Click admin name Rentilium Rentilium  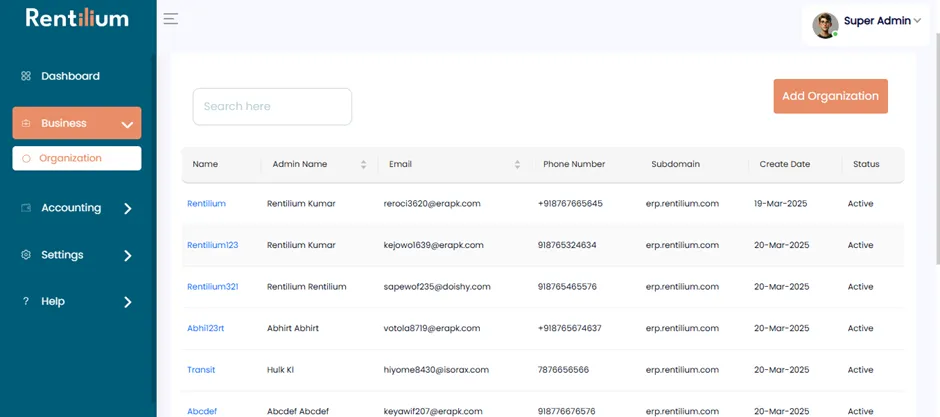point(307,287)
